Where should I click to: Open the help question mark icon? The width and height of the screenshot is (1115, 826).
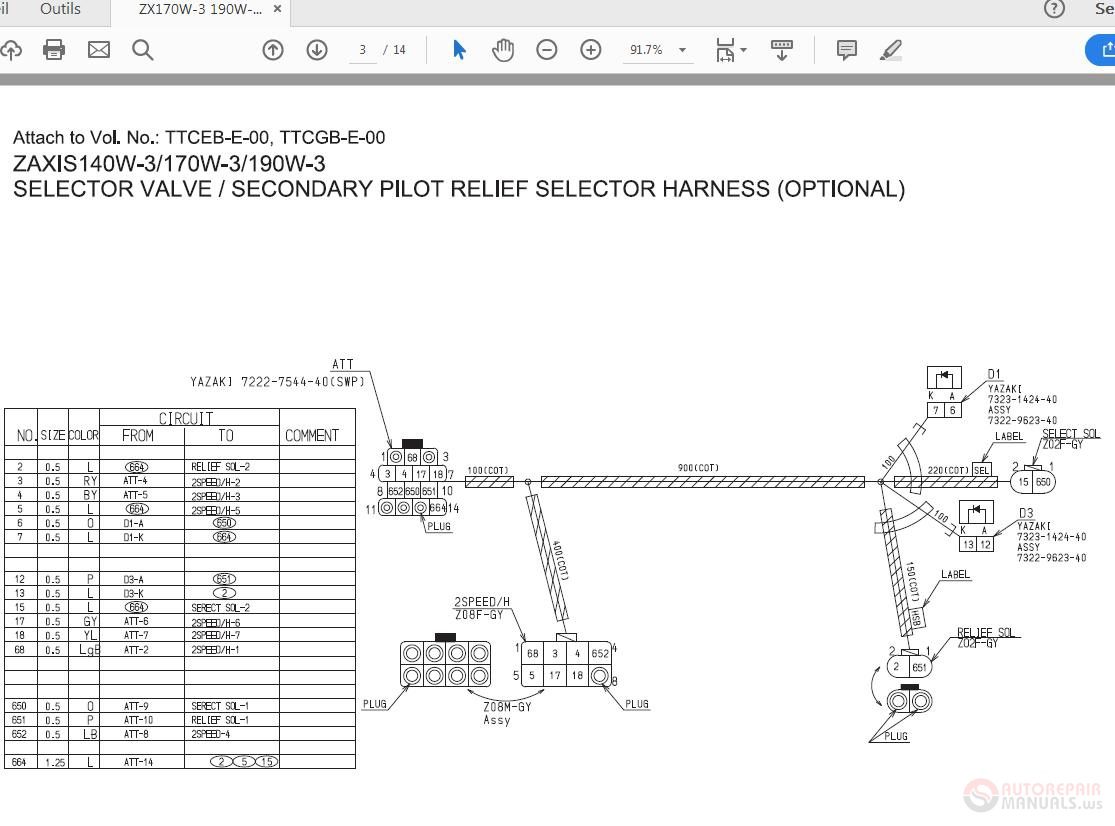pyautogui.click(x=1054, y=9)
